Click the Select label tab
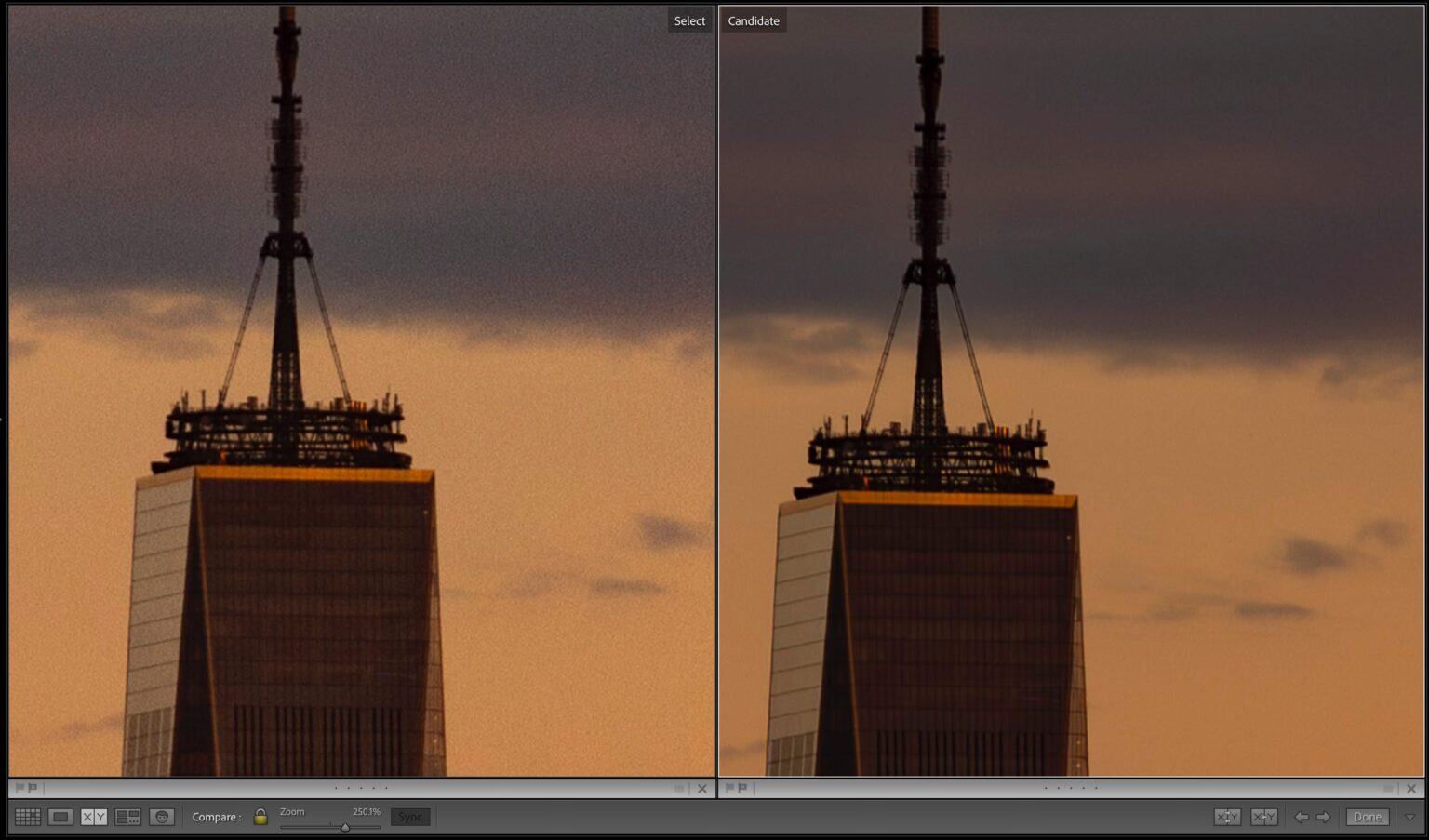 pyautogui.click(x=688, y=20)
